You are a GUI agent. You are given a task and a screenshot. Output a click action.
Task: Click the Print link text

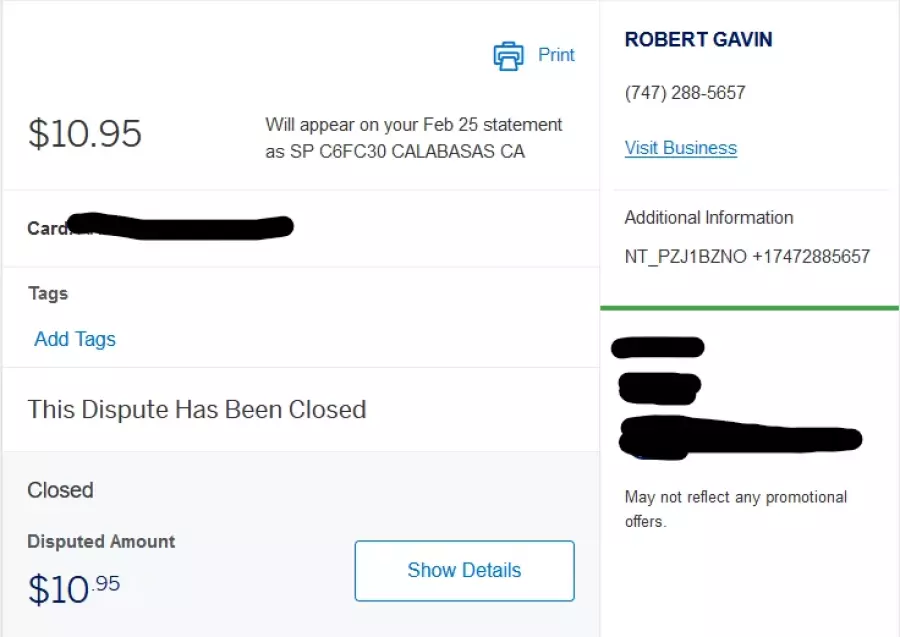tap(556, 55)
